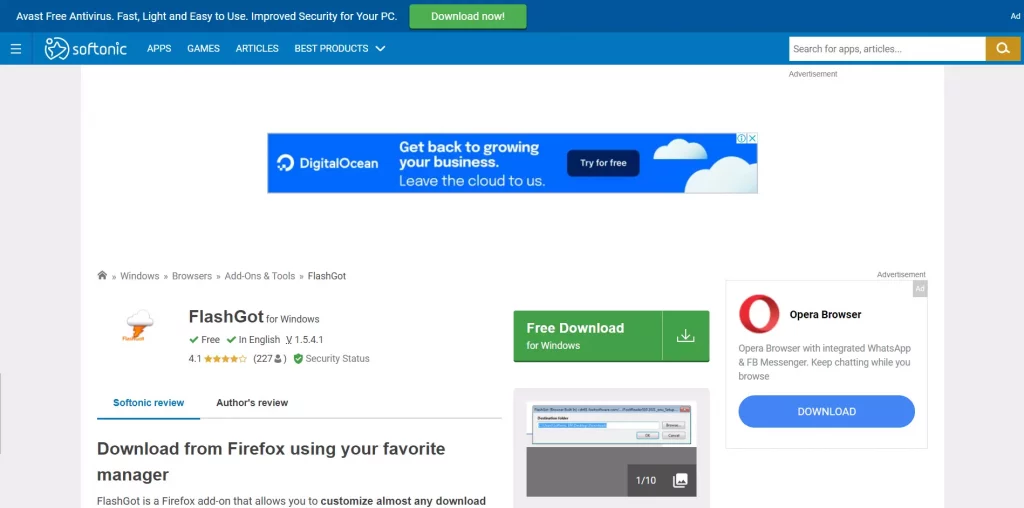Click the Security Status text
1024x508 pixels.
(x=337, y=358)
